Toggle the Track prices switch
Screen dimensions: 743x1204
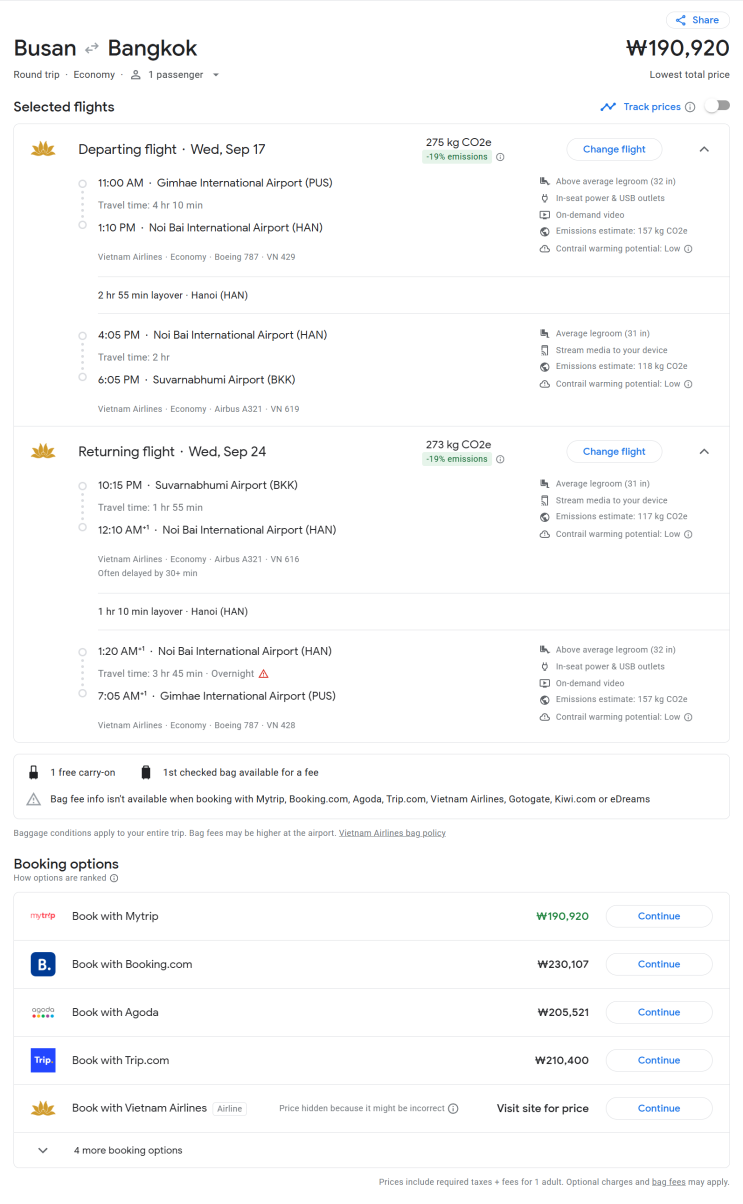point(717,106)
